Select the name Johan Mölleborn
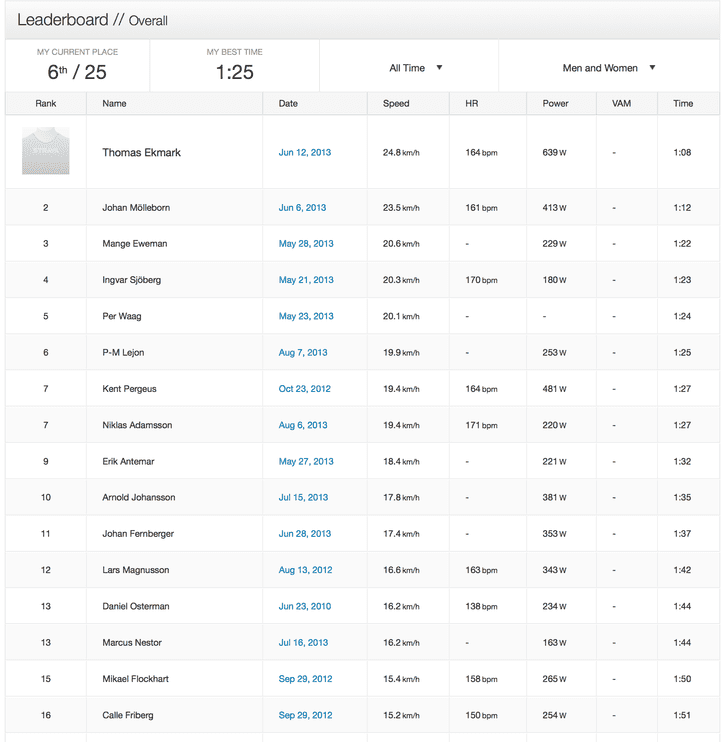725x742 pixels. tap(136, 208)
